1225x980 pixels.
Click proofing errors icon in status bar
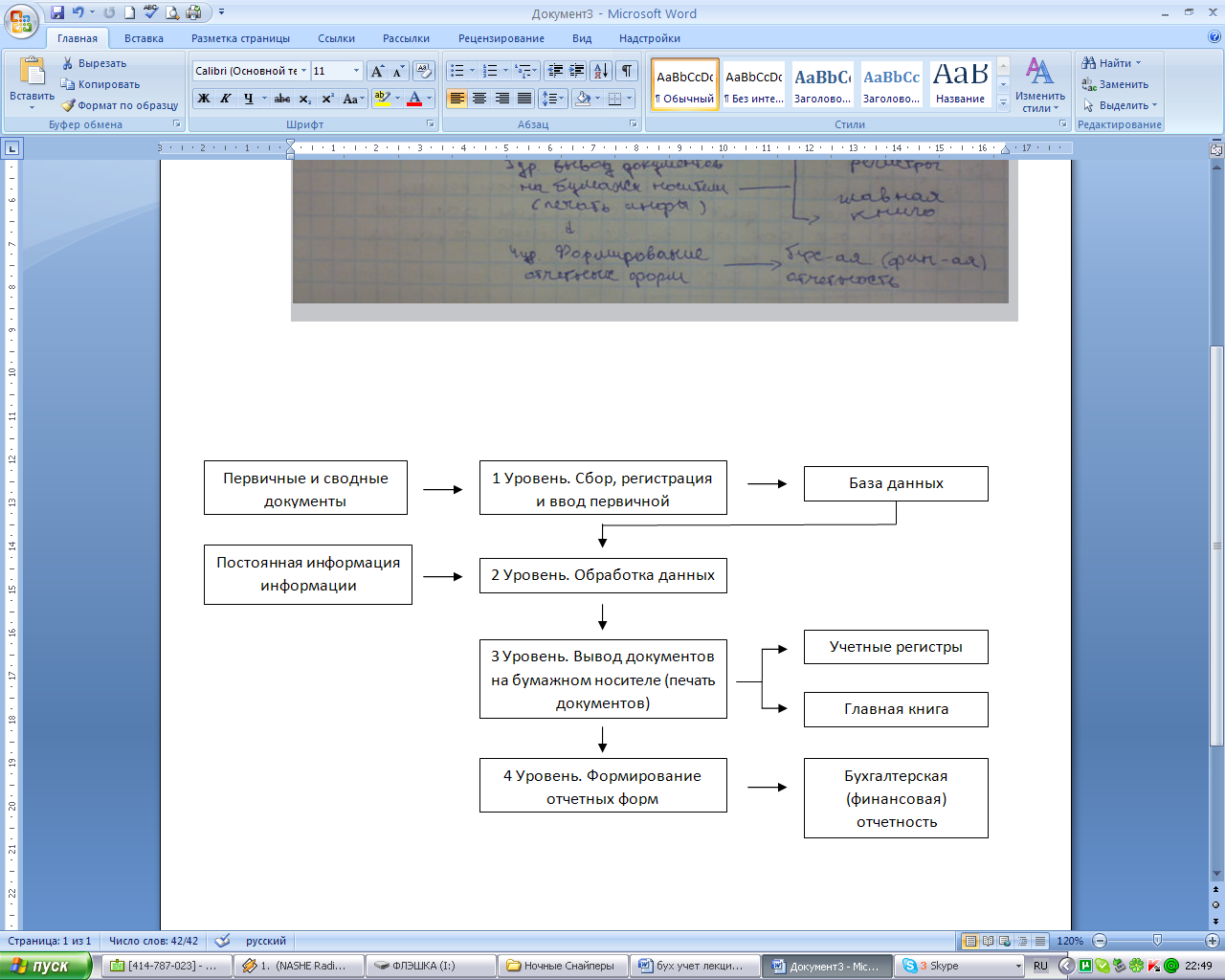[x=223, y=941]
